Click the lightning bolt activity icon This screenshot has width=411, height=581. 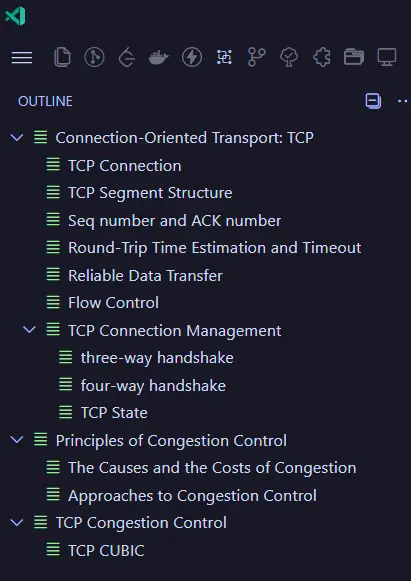point(192,57)
